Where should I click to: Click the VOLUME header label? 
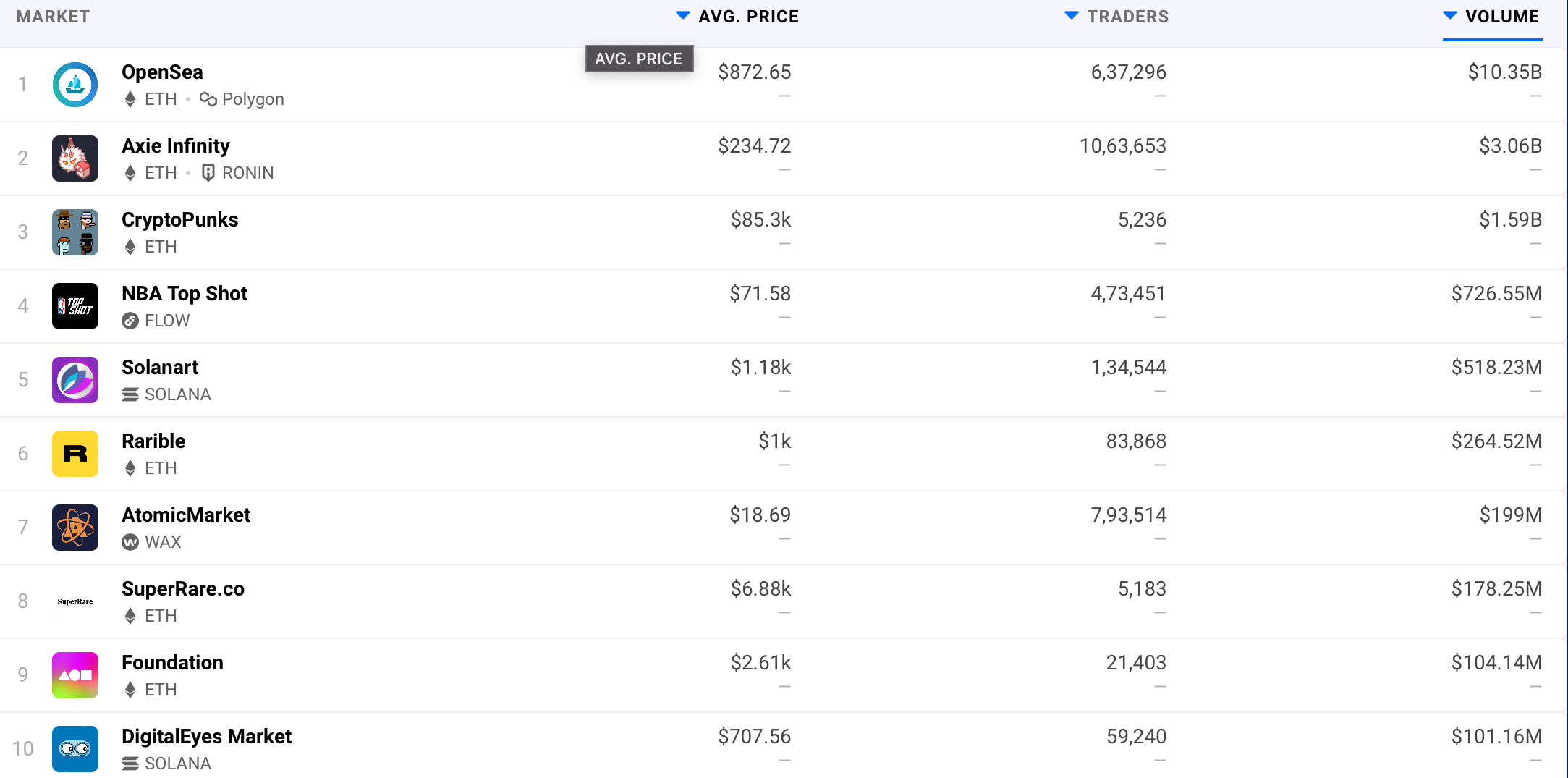click(1502, 17)
